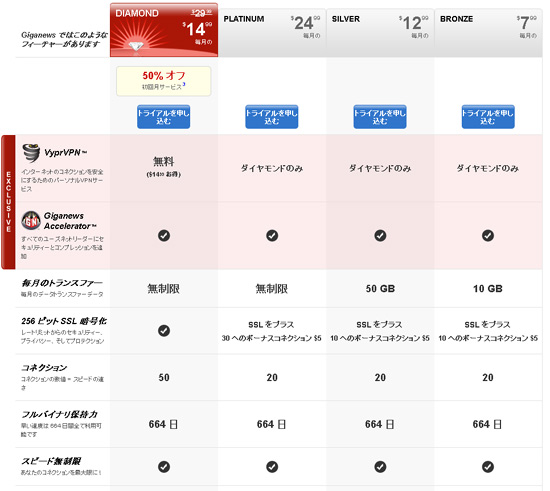Viewport: 550px width, 491px height.
Task: Click the VyprVPN tornado logo icon
Action: (x=31, y=153)
